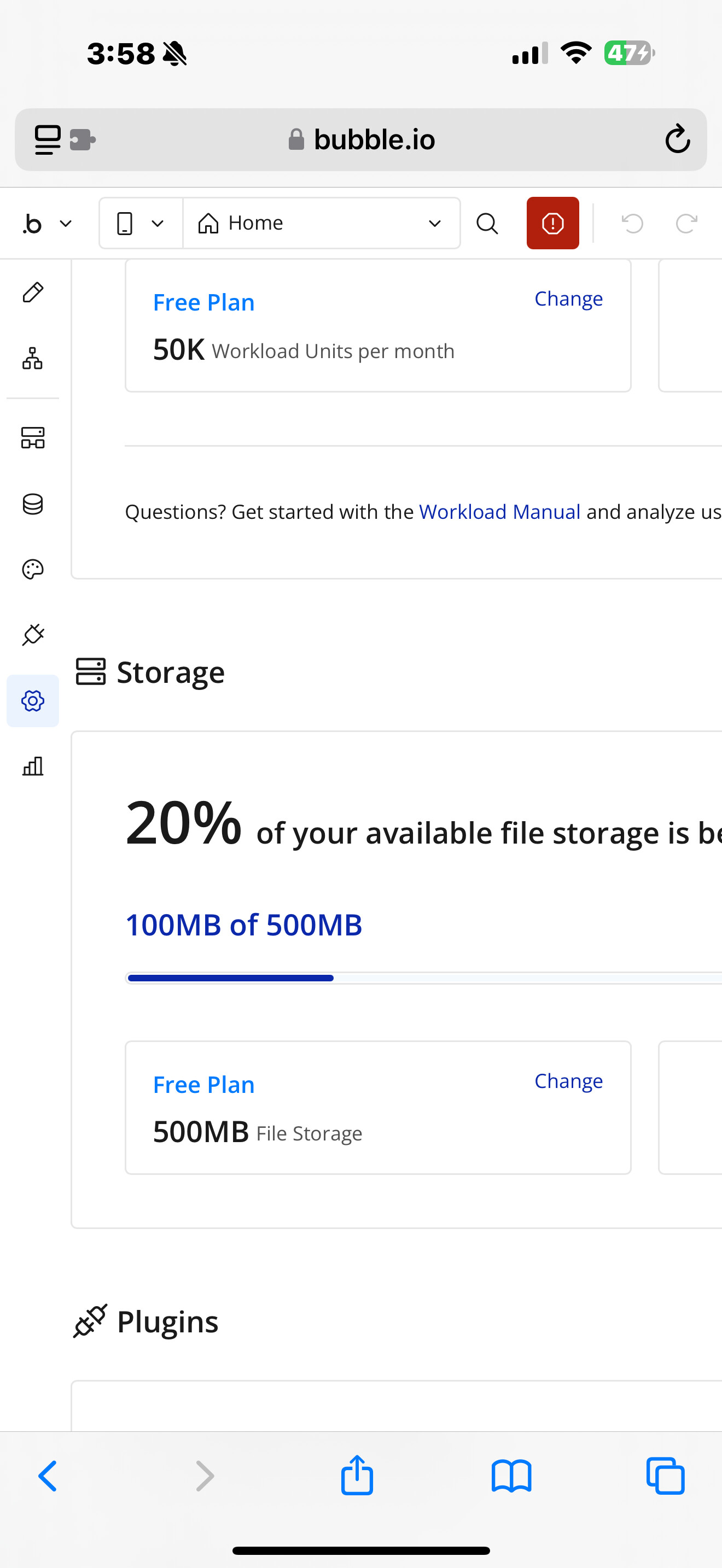This screenshot has width=722, height=1568.
Task: Reload the page in Safari
Action: (x=677, y=139)
